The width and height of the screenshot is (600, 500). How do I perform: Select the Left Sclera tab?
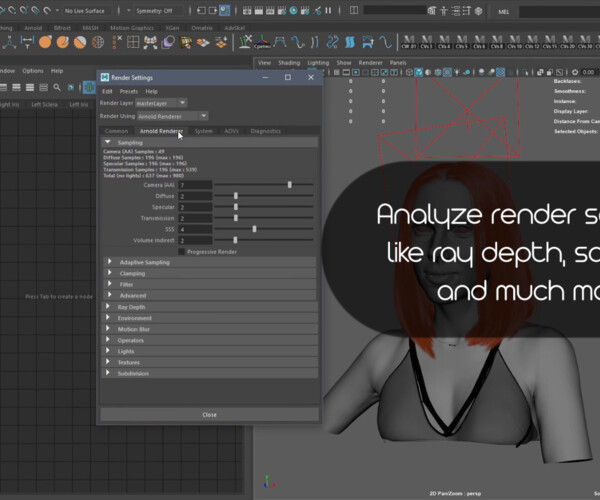tap(44, 104)
